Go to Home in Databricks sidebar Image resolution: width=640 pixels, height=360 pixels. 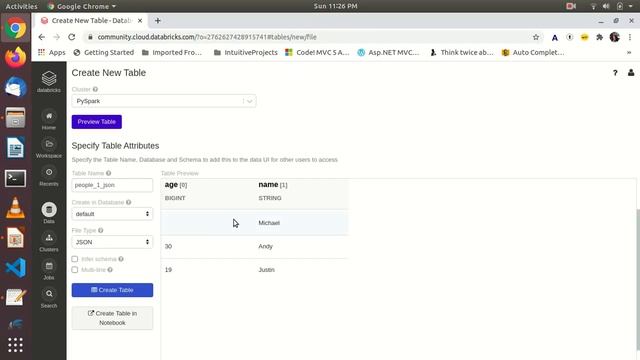tap(49, 120)
